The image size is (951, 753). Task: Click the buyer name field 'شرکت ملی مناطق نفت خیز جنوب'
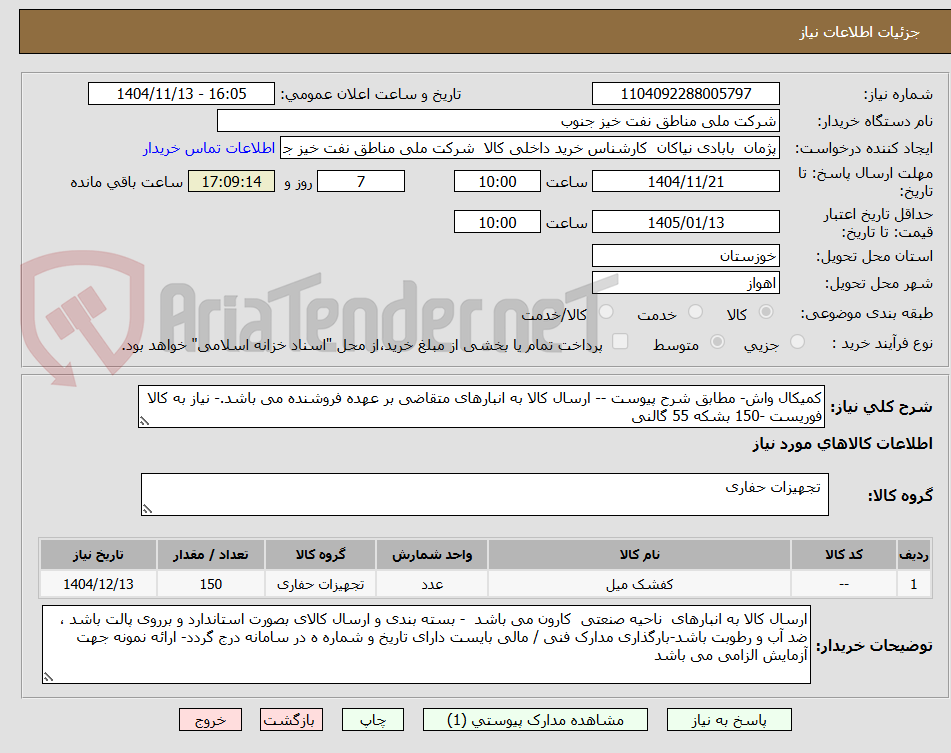(498, 121)
